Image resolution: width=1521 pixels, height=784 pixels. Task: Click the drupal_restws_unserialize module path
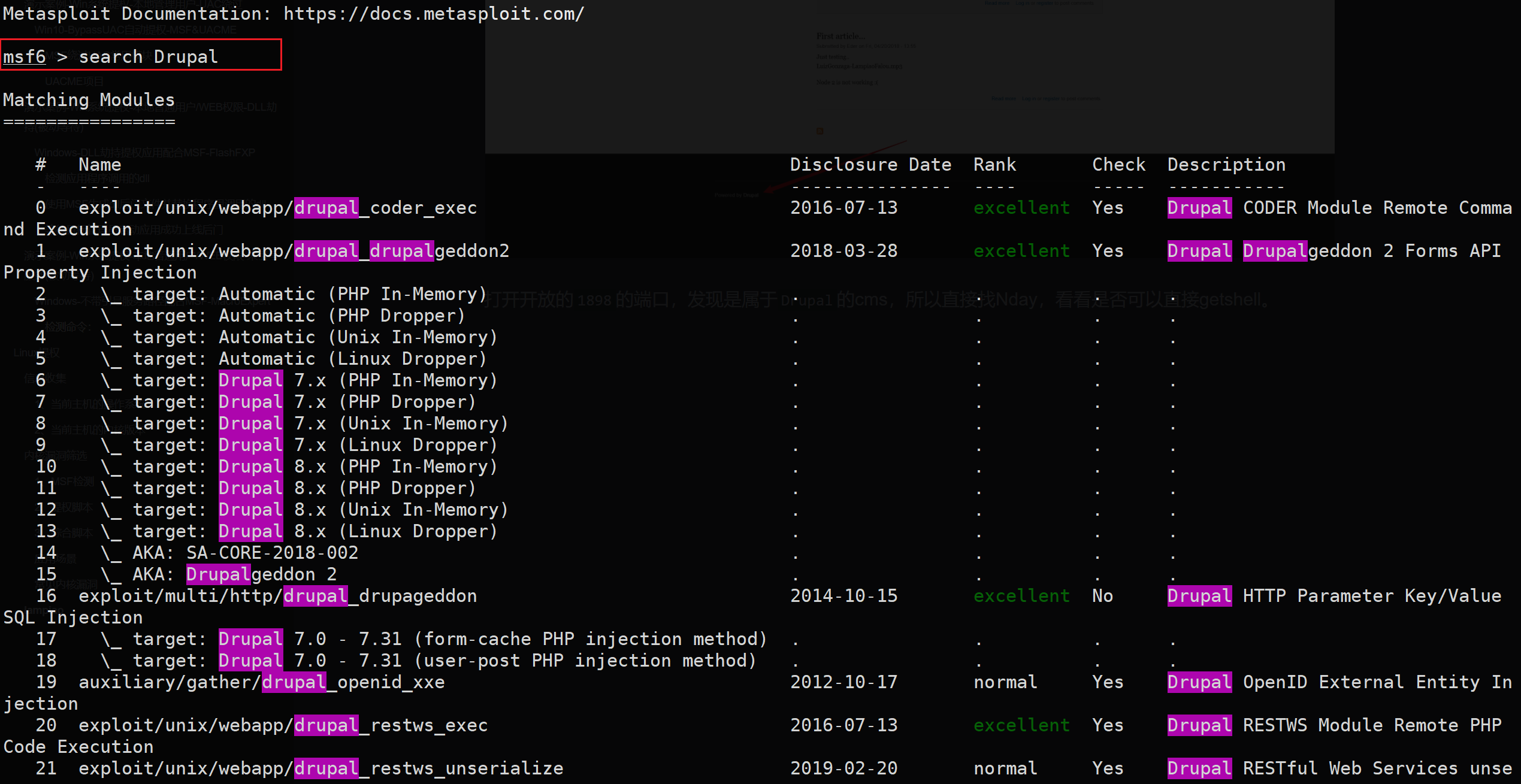pyautogui.click(x=320, y=768)
